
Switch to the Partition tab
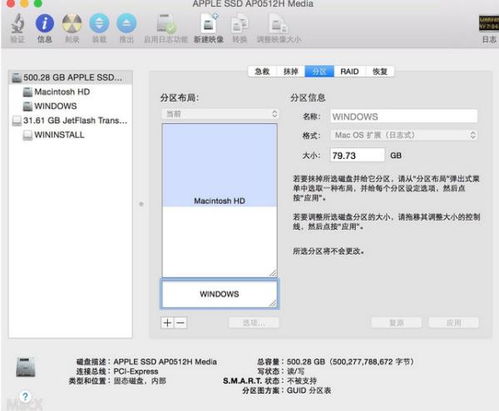coord(319,71)
